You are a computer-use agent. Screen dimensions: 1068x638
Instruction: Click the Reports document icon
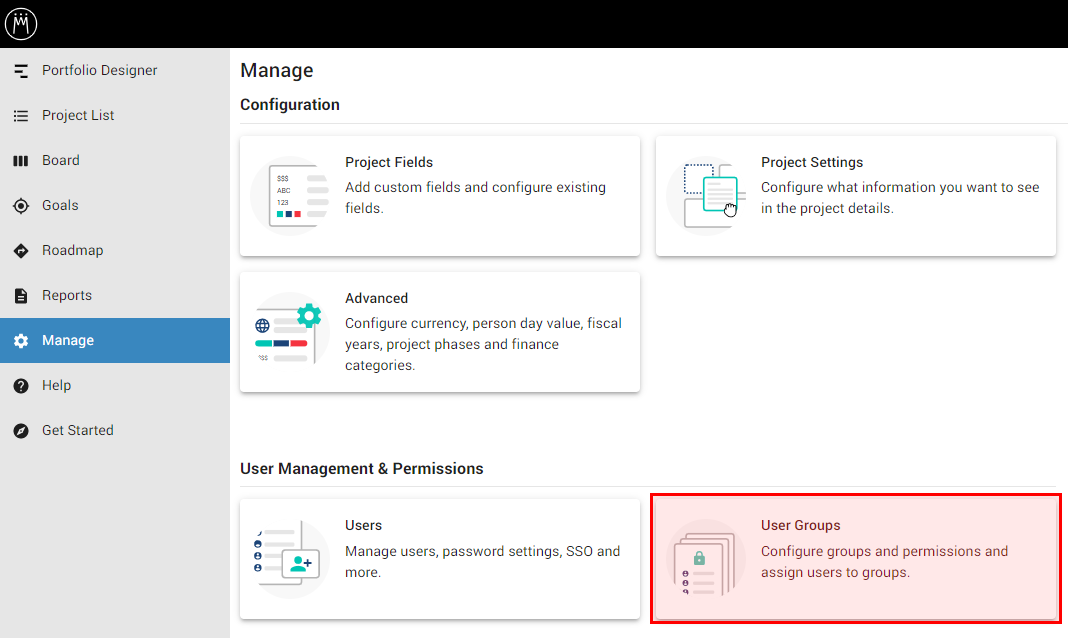(x=21, y=296)
